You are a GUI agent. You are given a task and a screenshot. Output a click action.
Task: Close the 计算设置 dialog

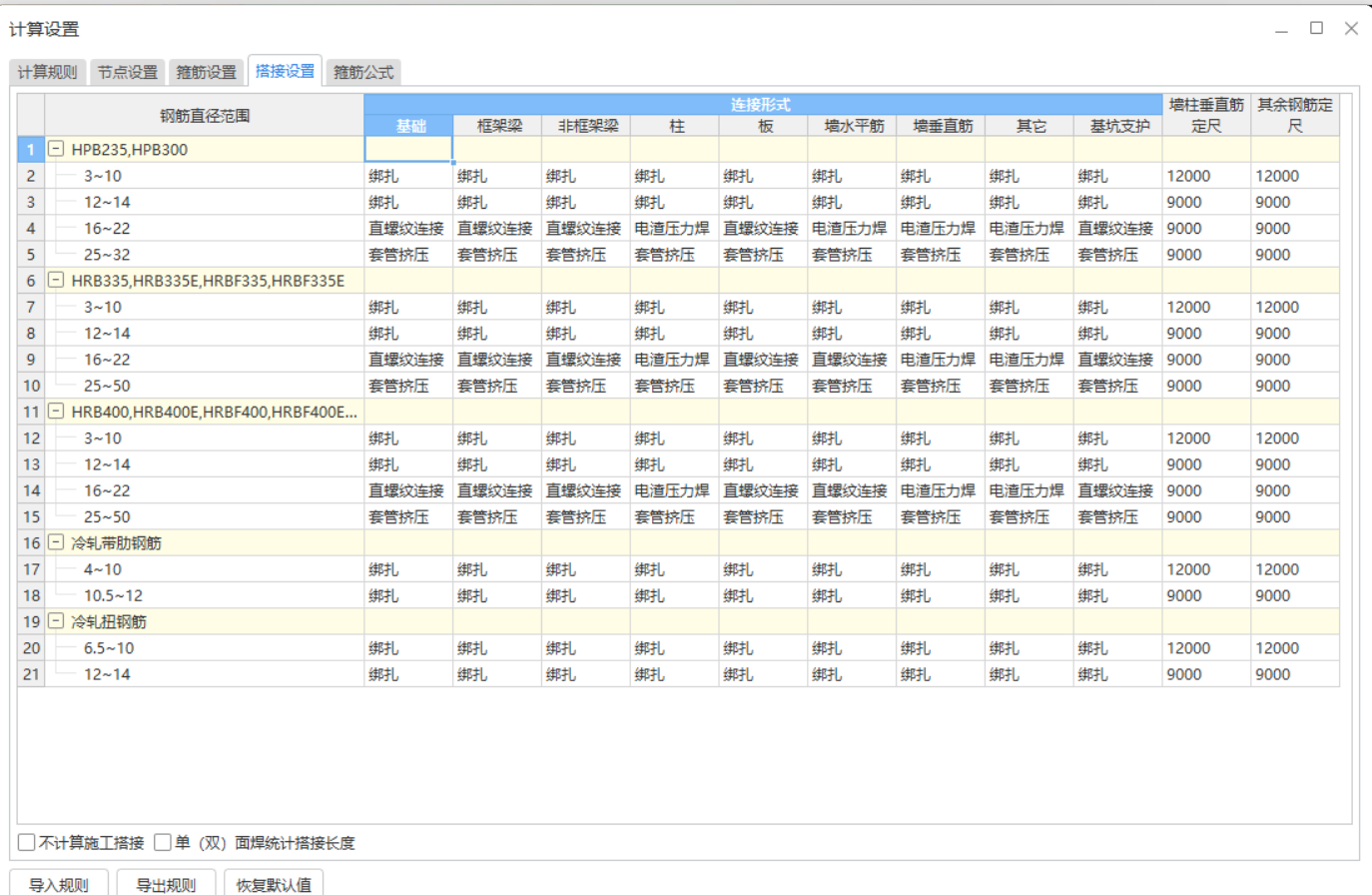point(1351,28)
